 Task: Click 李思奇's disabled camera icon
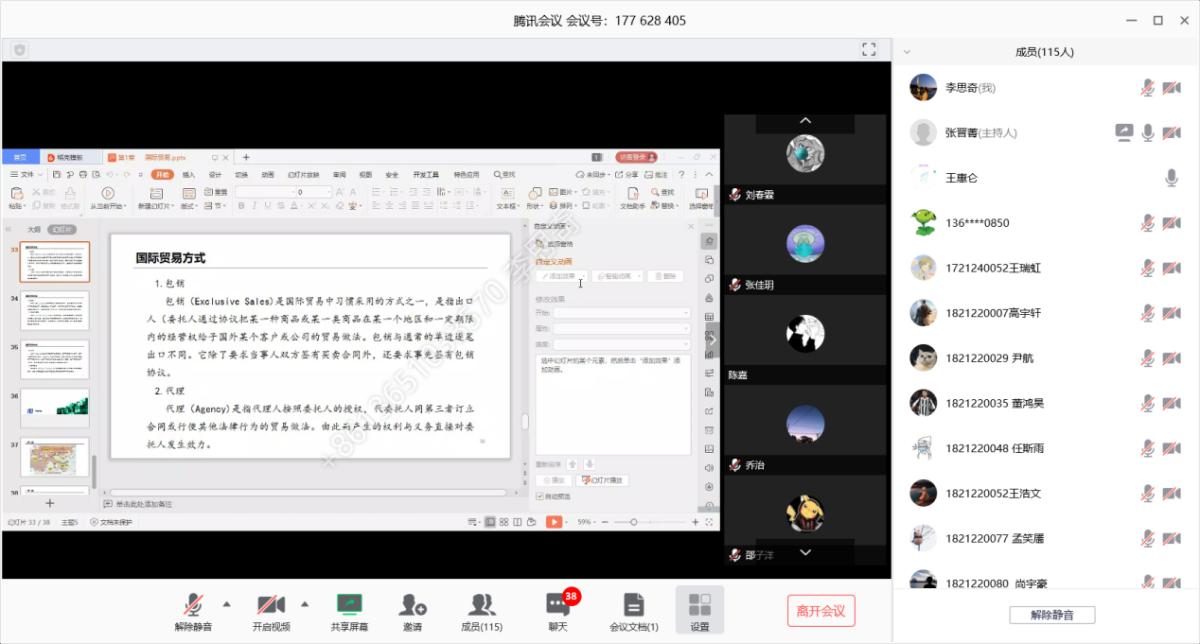click(1171, 88)
